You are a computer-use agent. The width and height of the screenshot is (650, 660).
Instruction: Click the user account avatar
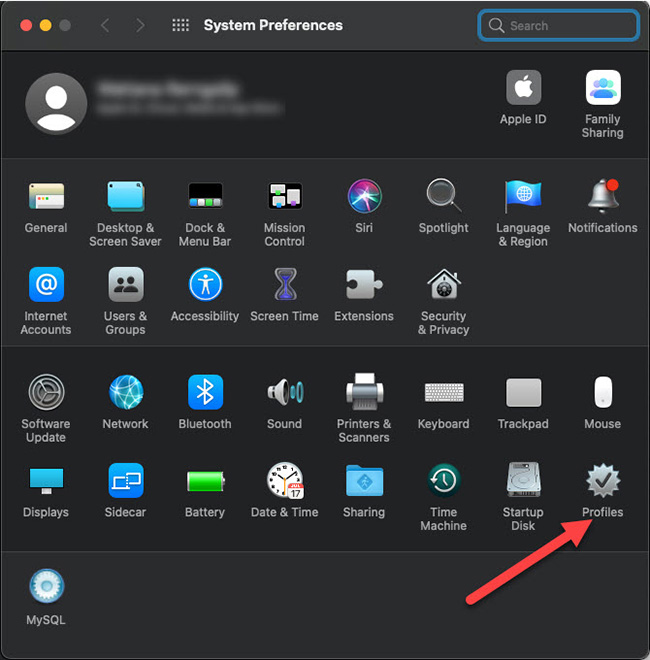[x=56, y=104]
